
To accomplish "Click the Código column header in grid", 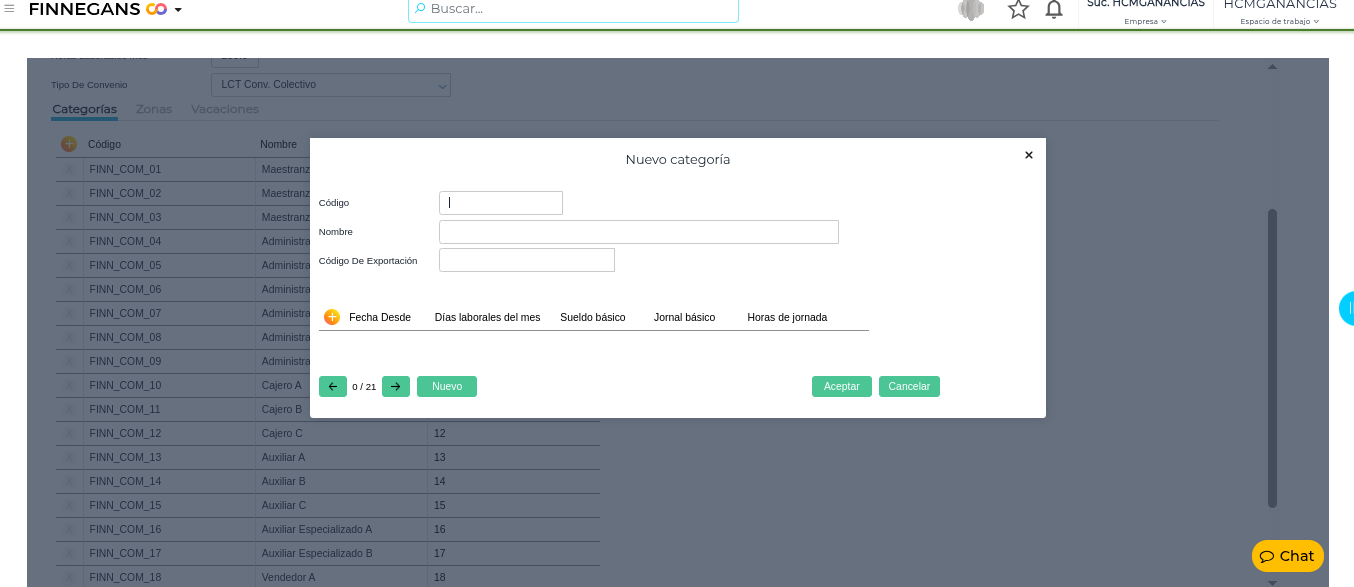I will click(104, 144).
